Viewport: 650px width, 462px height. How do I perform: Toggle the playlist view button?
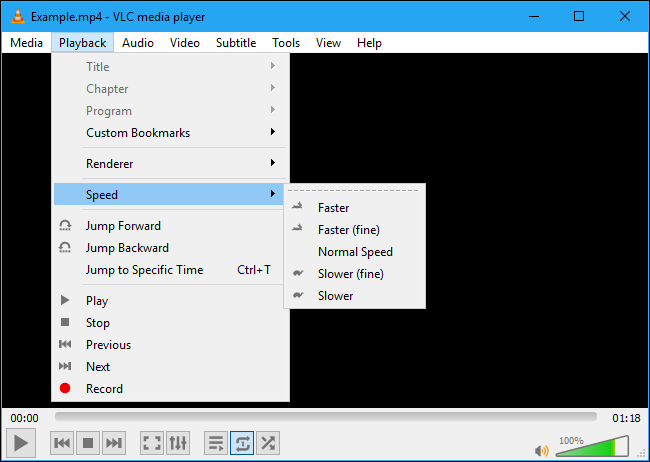pos(216,443)
